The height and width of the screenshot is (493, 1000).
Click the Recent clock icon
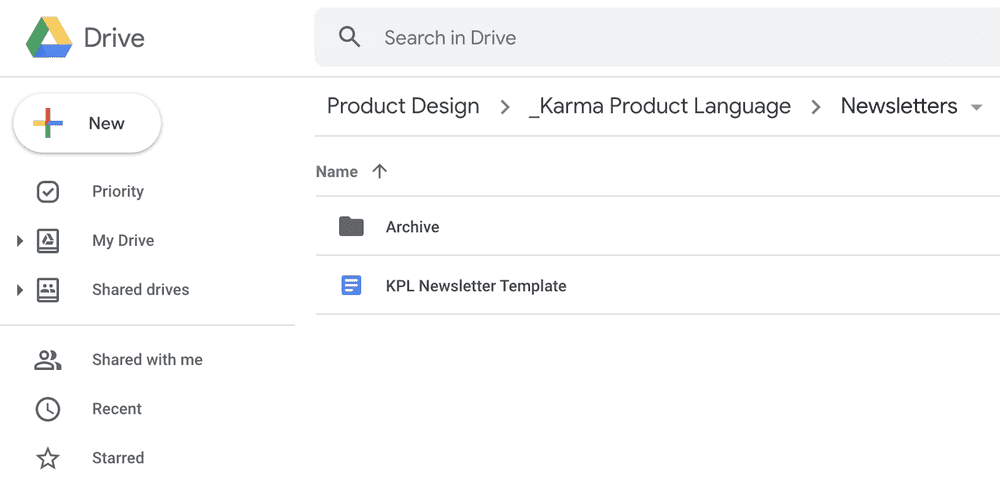(48, 409)
